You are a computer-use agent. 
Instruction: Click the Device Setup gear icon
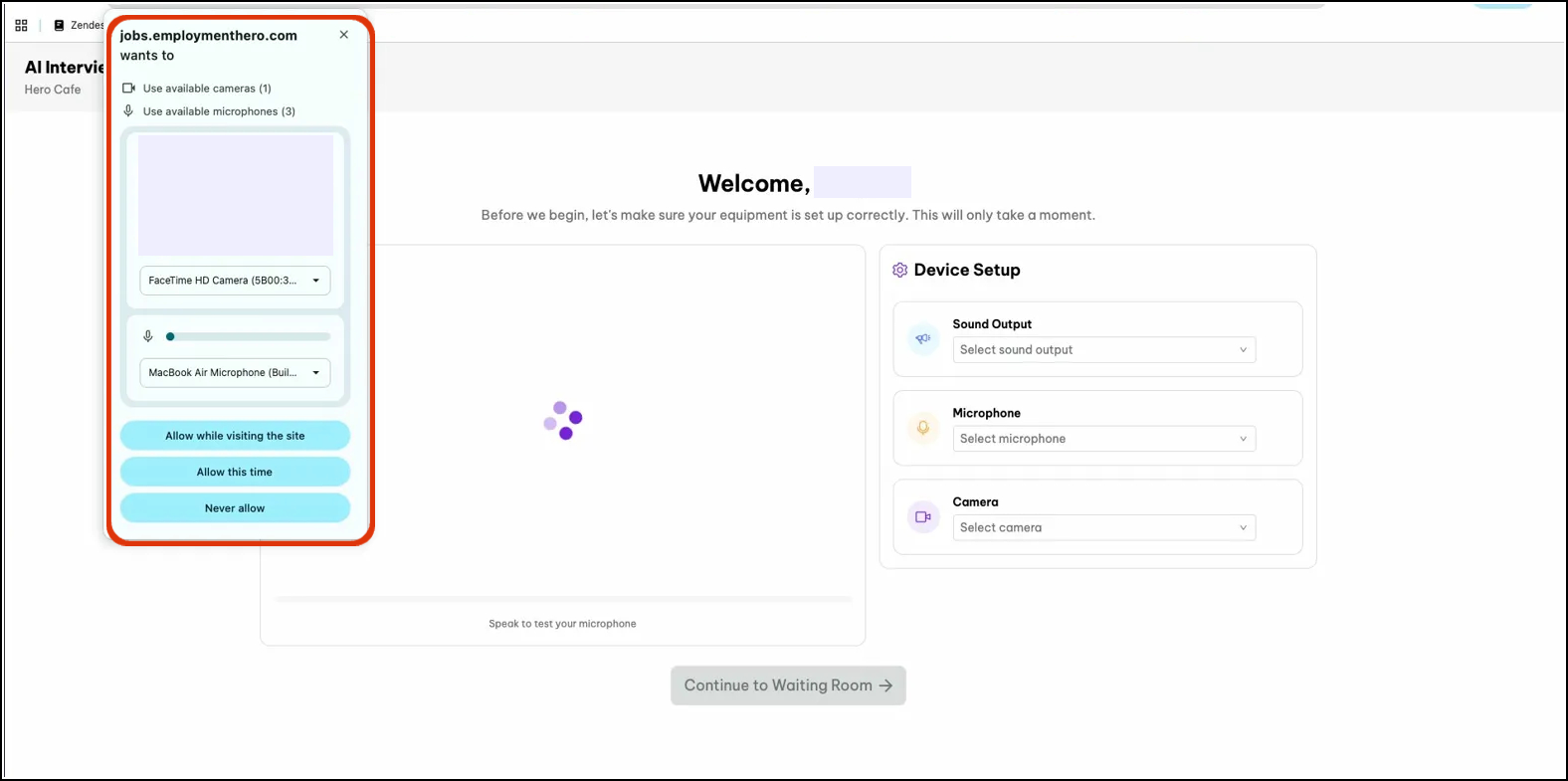coord(899,271)
